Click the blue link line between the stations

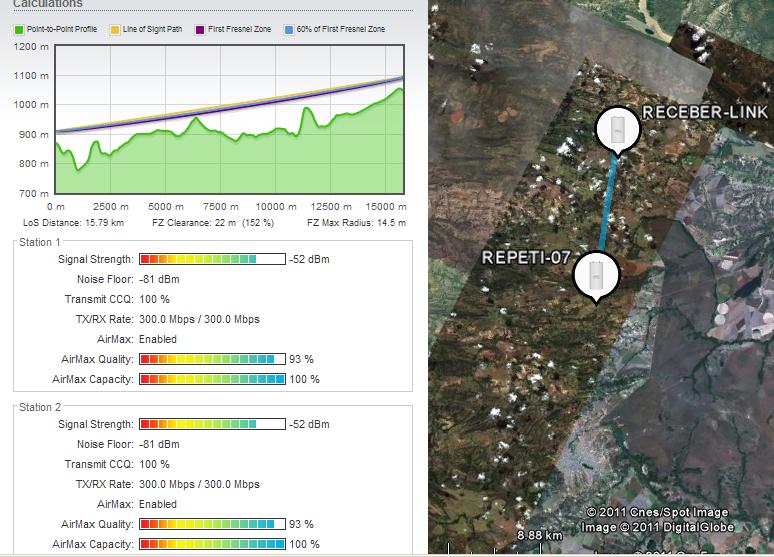coord(608,203)
